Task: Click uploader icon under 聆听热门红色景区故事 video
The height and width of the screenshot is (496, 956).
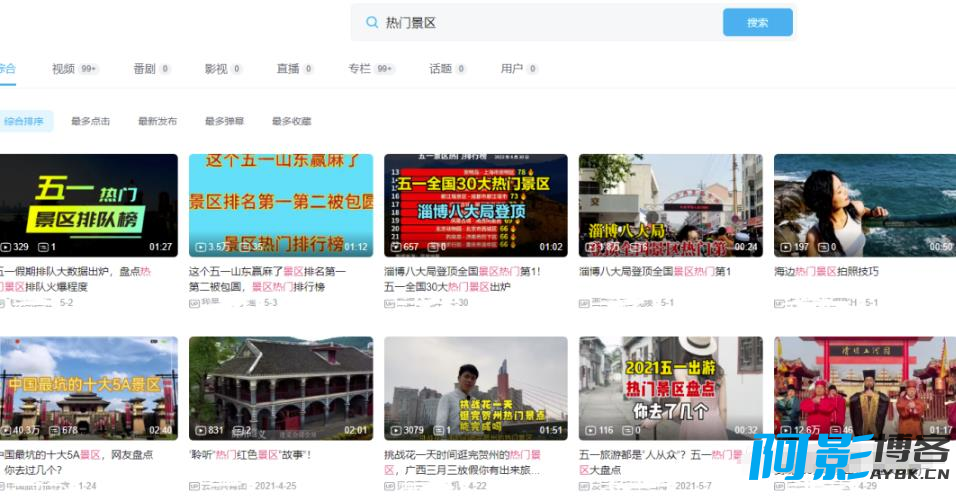Action: click(x=194, y=486)
